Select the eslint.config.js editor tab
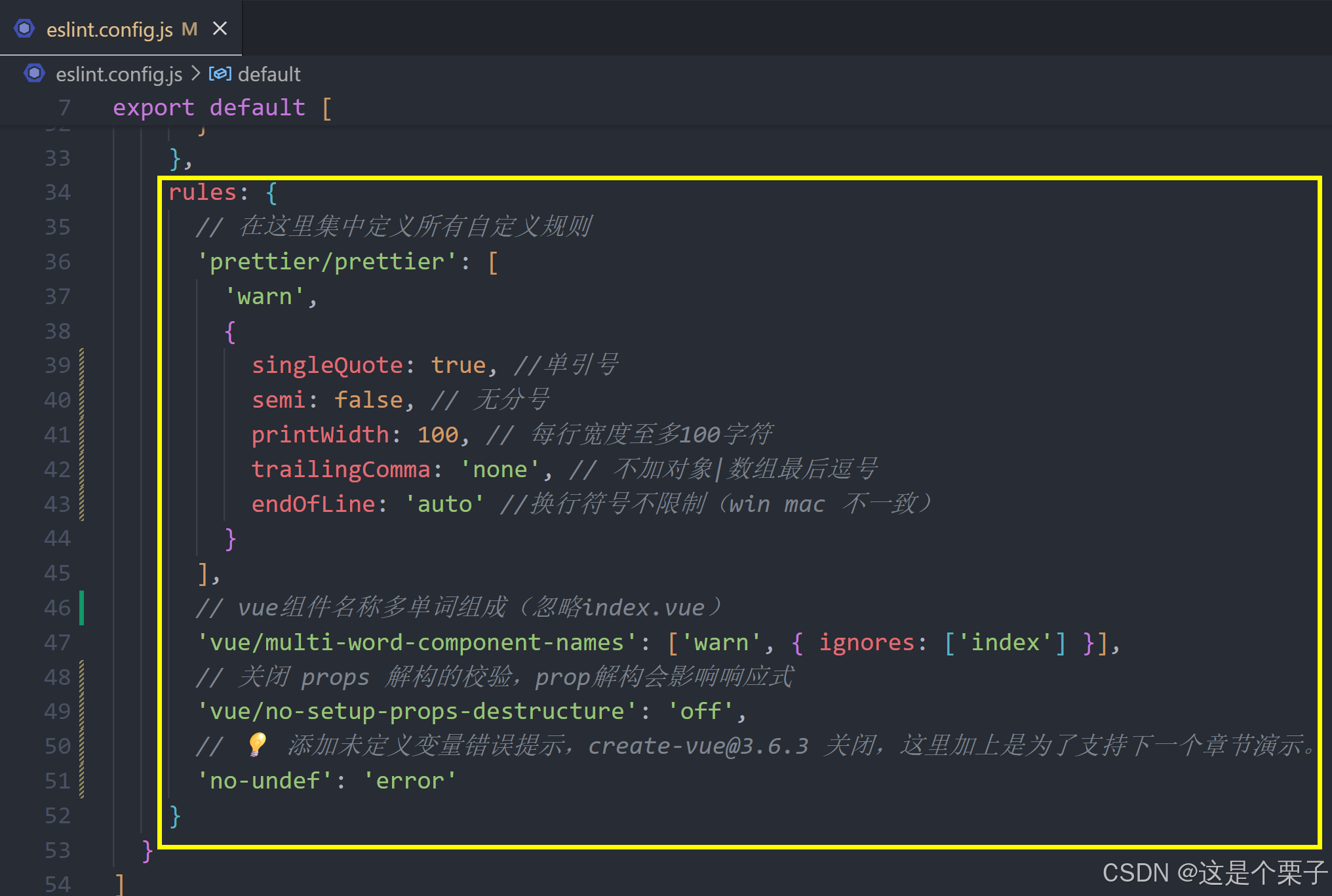 pos(109,29)
